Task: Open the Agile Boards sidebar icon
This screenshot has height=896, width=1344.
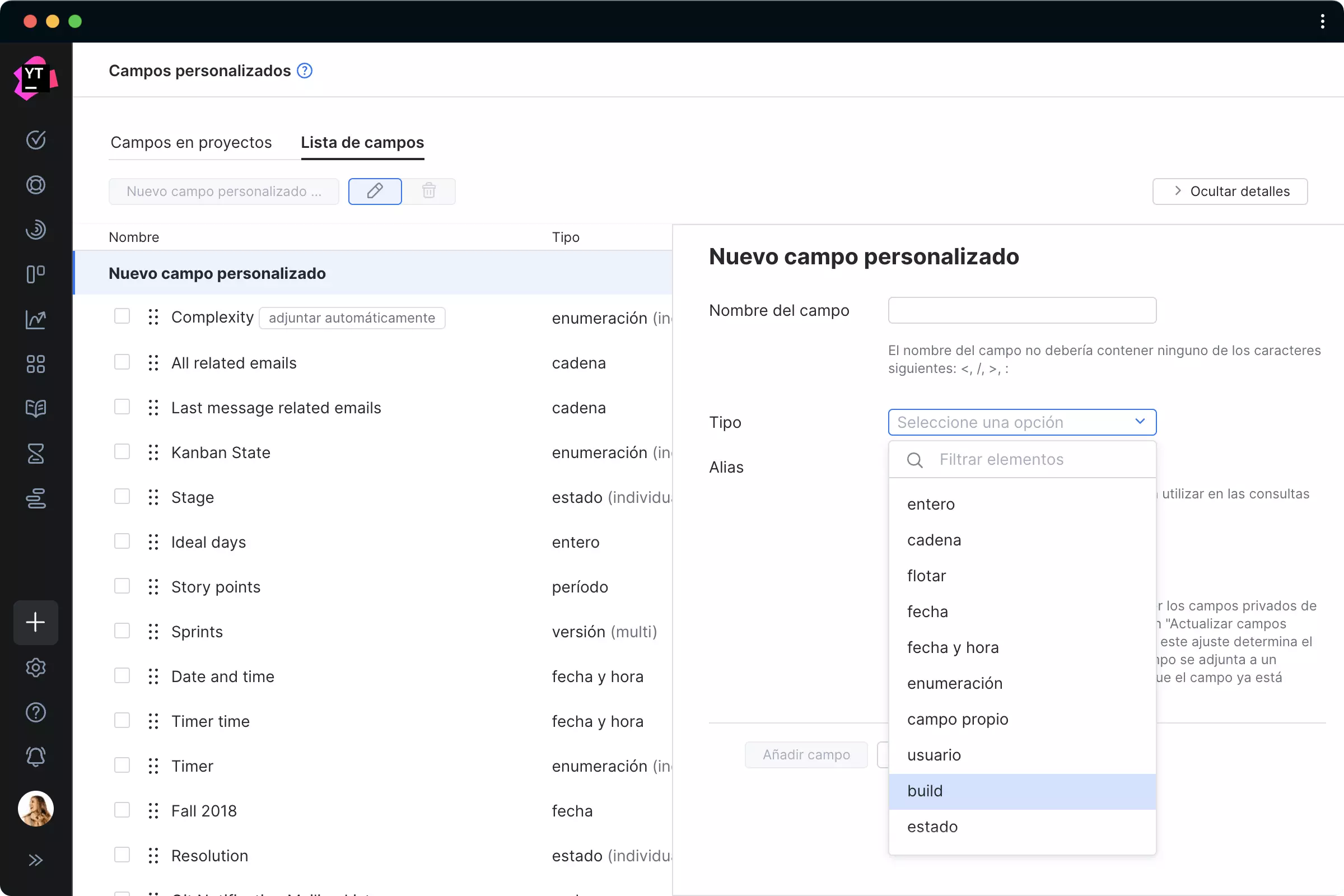Action: pyautogui.click(x=35, y=274)
